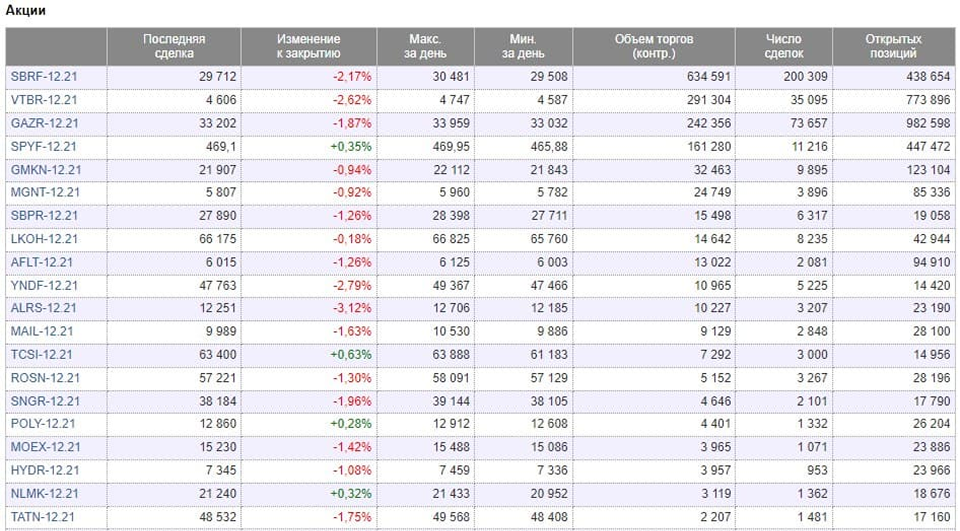Screen dimensions: 960x531
Task: Open the YNDF-12.21 futures link
Action: (44, 285)
